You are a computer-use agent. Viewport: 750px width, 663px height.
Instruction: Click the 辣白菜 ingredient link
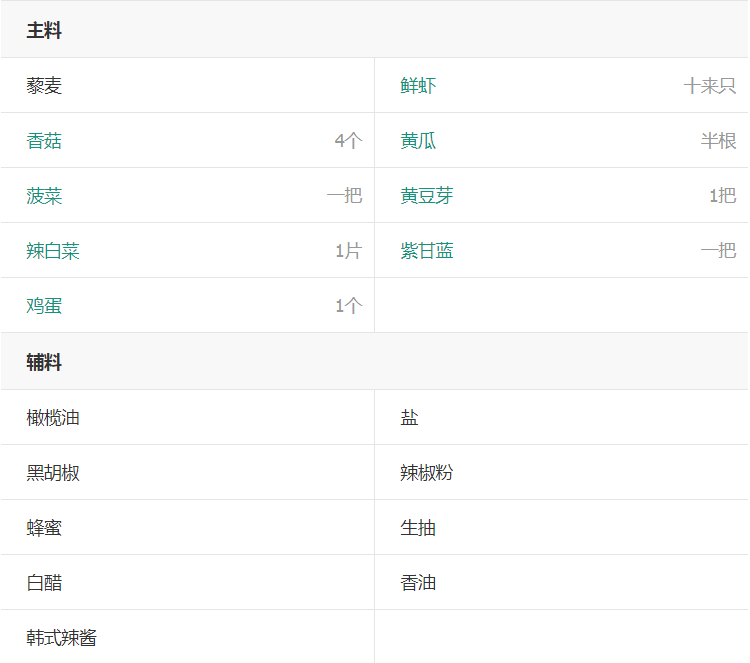53,251
